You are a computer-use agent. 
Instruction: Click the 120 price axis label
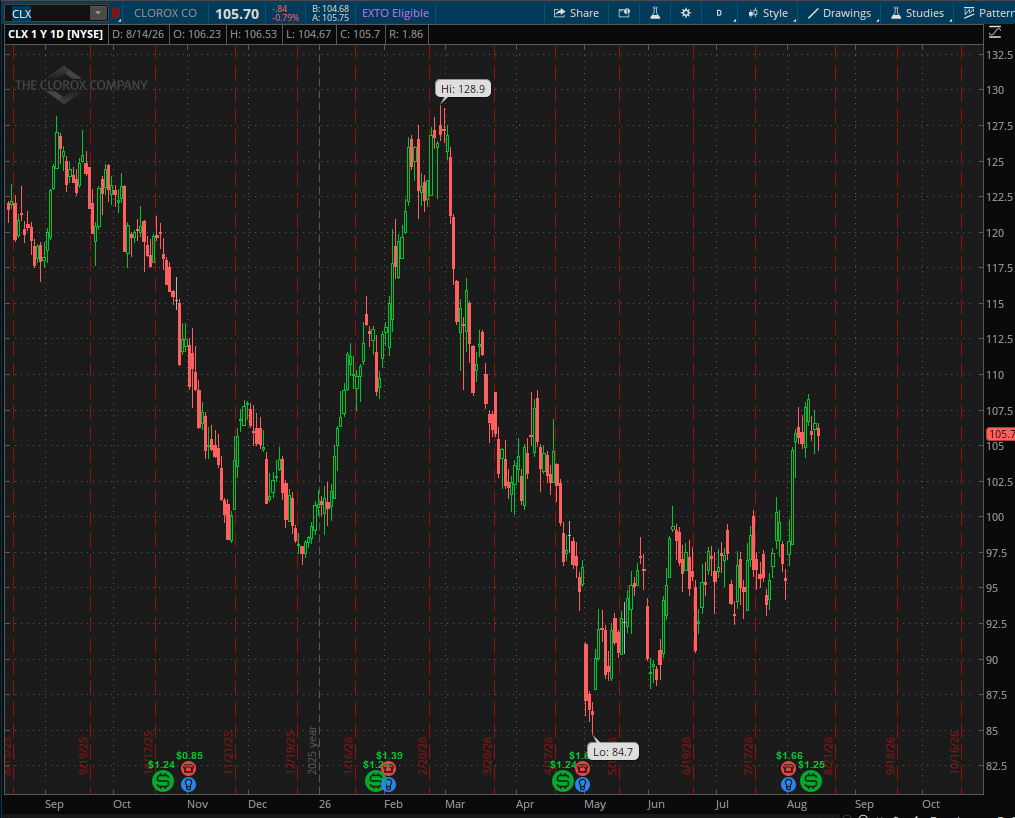click(995, 233)
